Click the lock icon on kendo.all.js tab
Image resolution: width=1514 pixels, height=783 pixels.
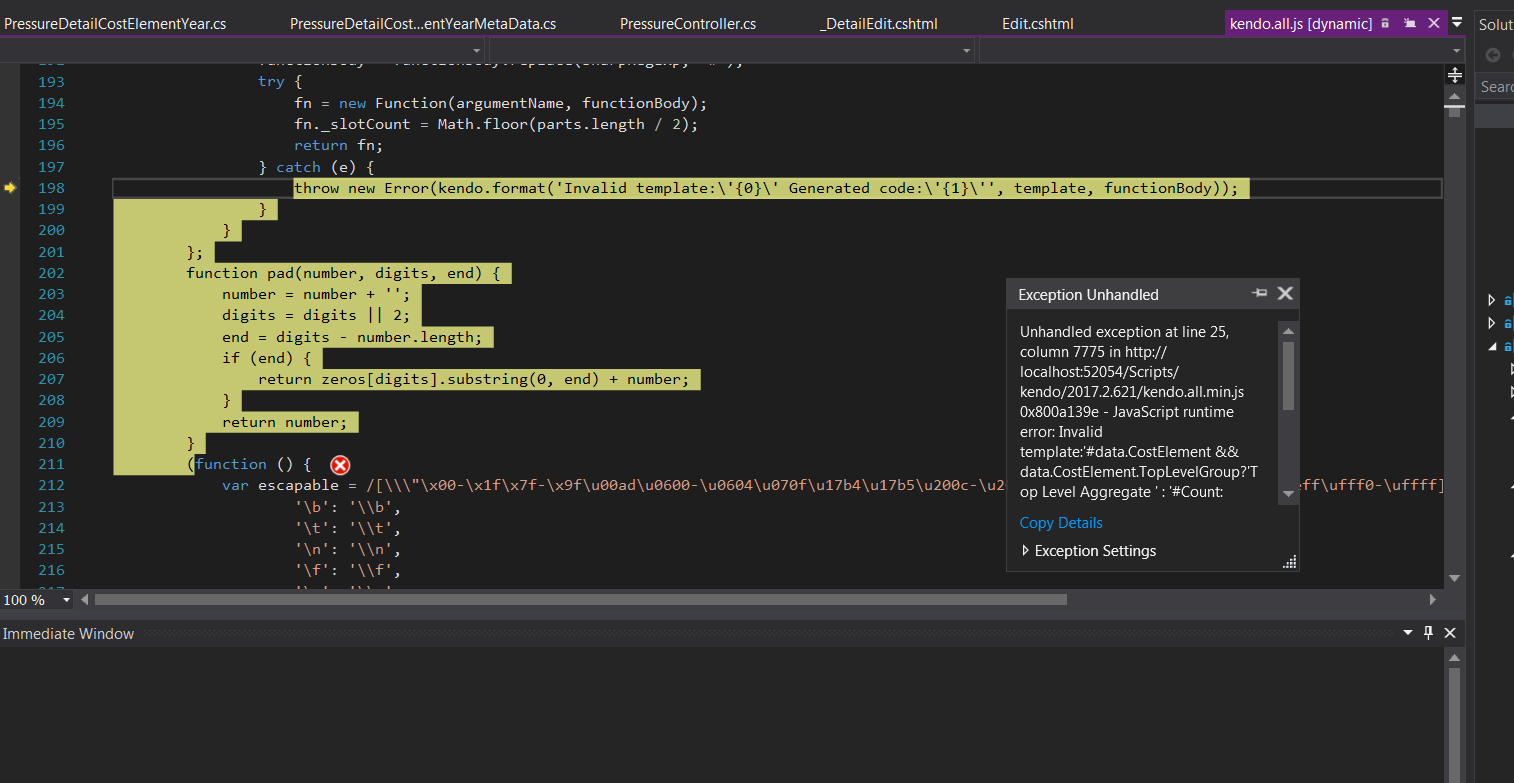[x=1385, y=23]
